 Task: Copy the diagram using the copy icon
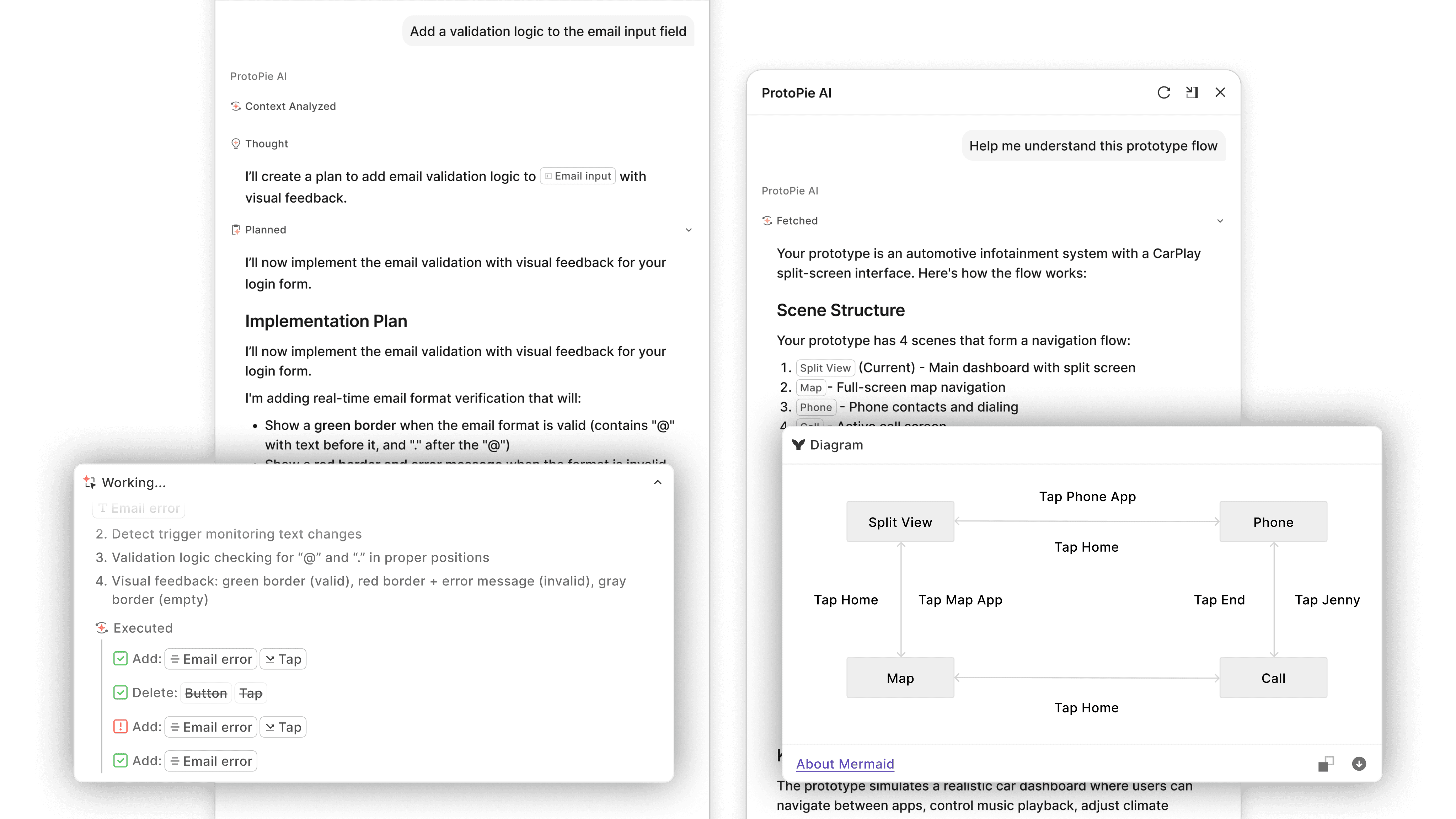(x=1326, y=764)
